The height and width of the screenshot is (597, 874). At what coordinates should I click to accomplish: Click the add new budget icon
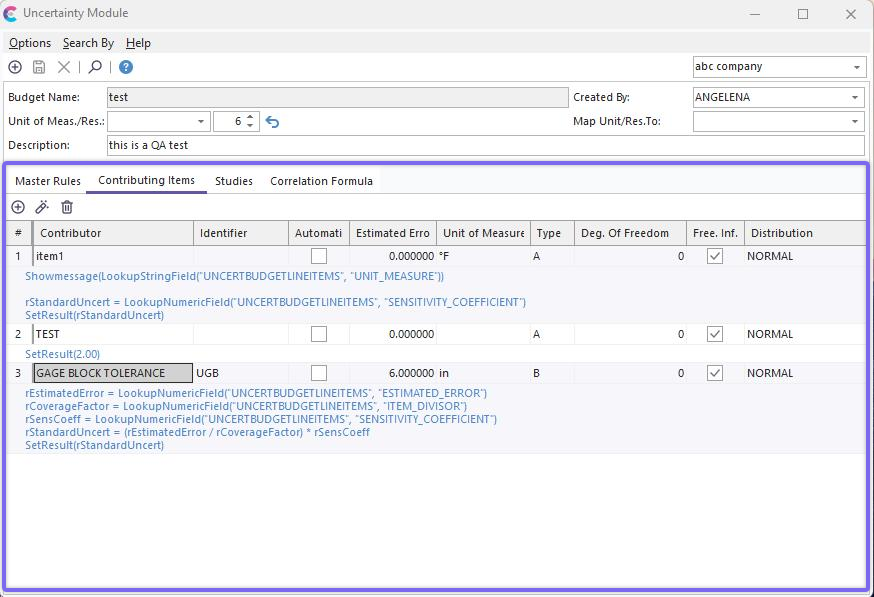15,67
